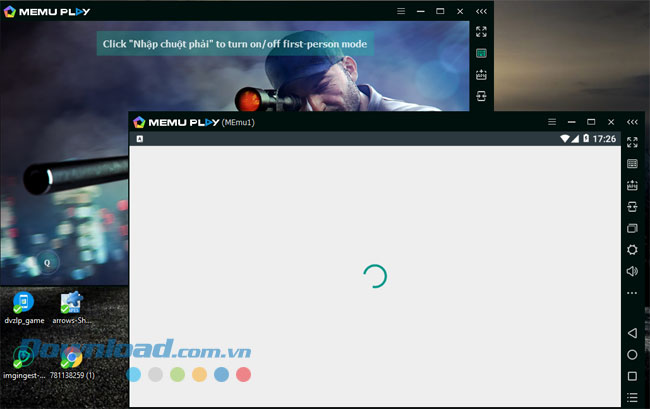Tap Android Back triangle in MEmu1 sidebar
Viewport: 650px width, 409px height.
(632, 333)
